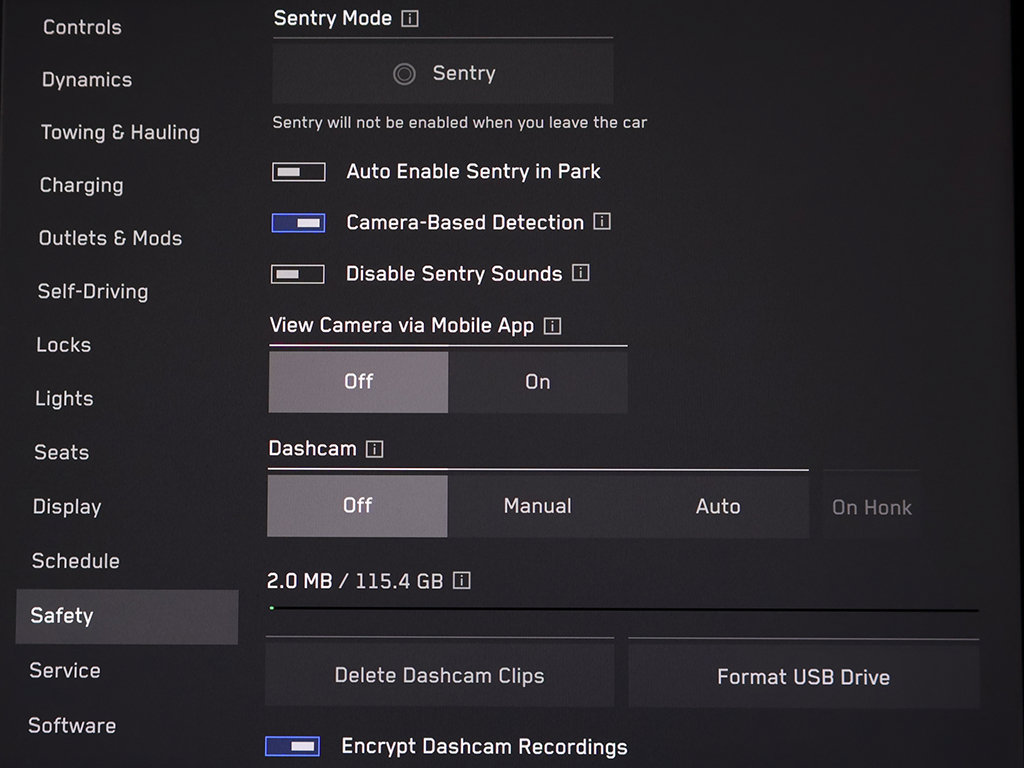Open the Schedule menu
This screenshot has height=768, width=1024.
tap(76, 561)
